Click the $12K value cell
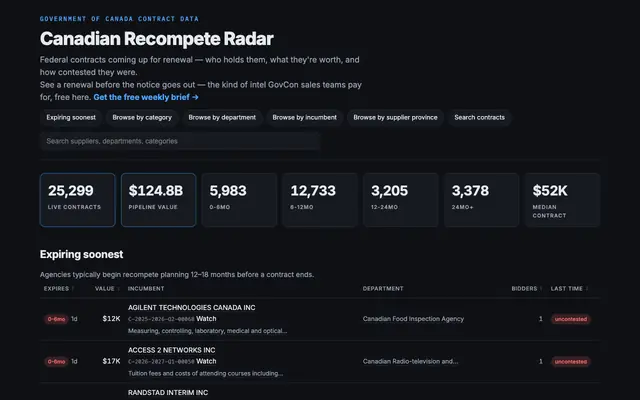 [x=111, y=319]
